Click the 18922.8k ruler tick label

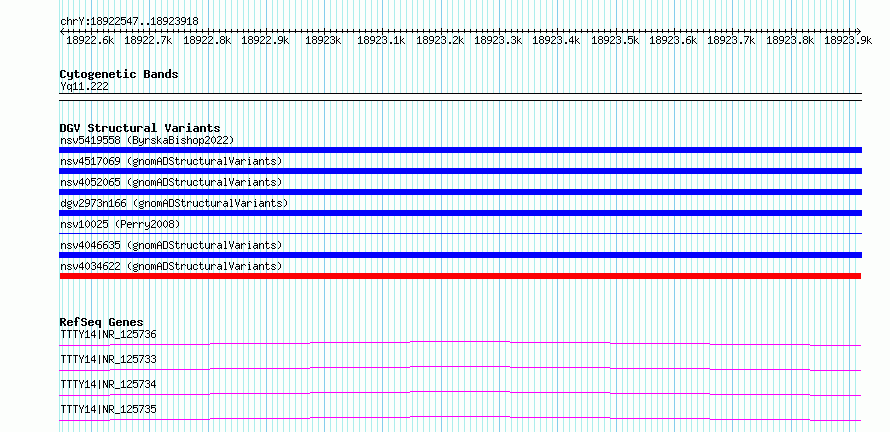pos(207,40)
